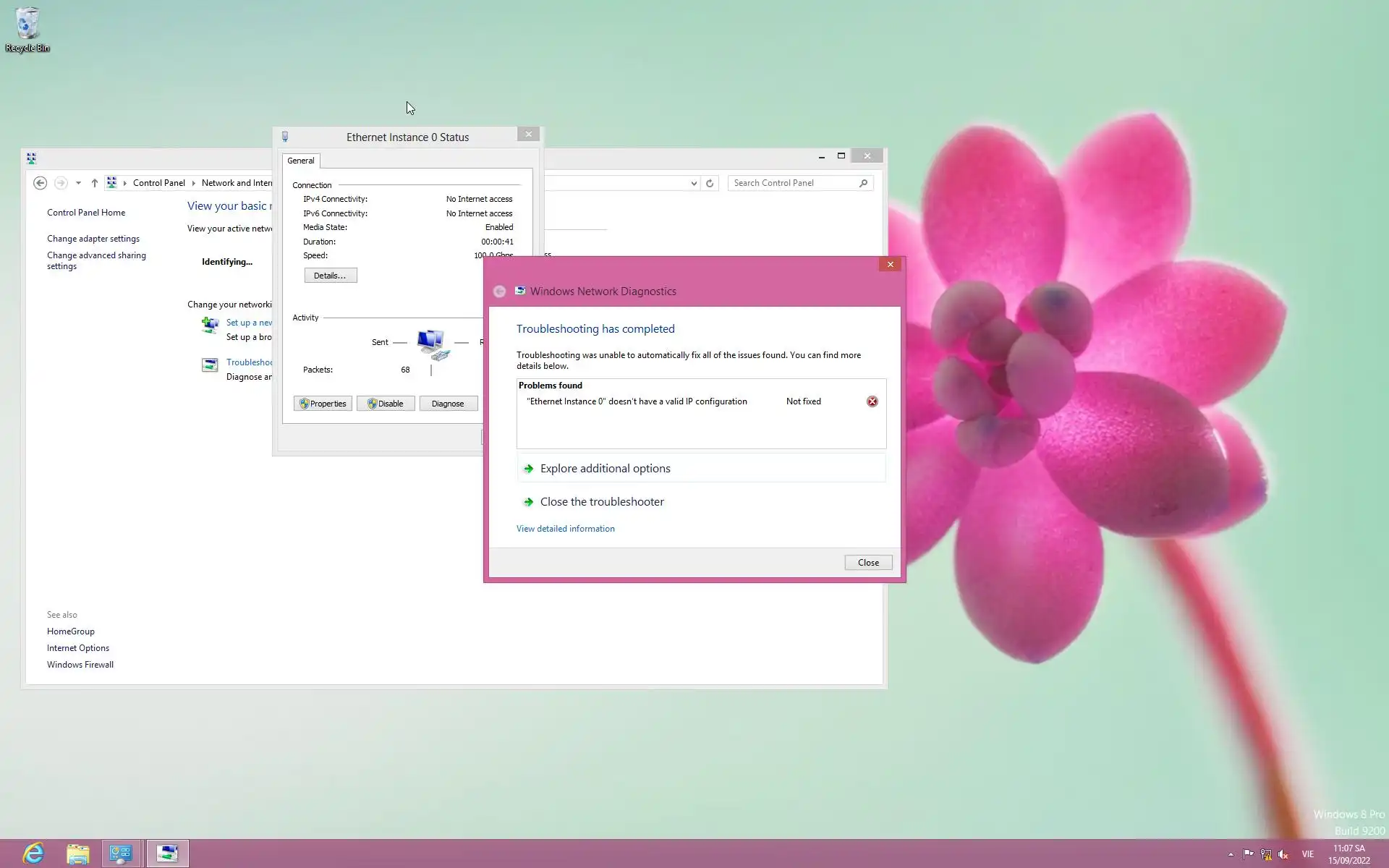Screen dimensions: 1389x868
Task: Click the Control Panel breadcrumb item
Action: point(158,183)
